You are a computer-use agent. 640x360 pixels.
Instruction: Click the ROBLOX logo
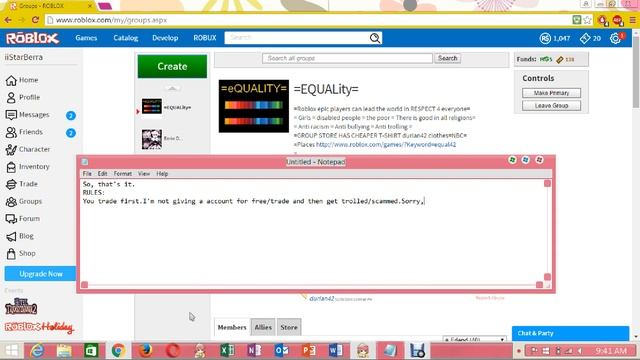(x=32, y=38)
